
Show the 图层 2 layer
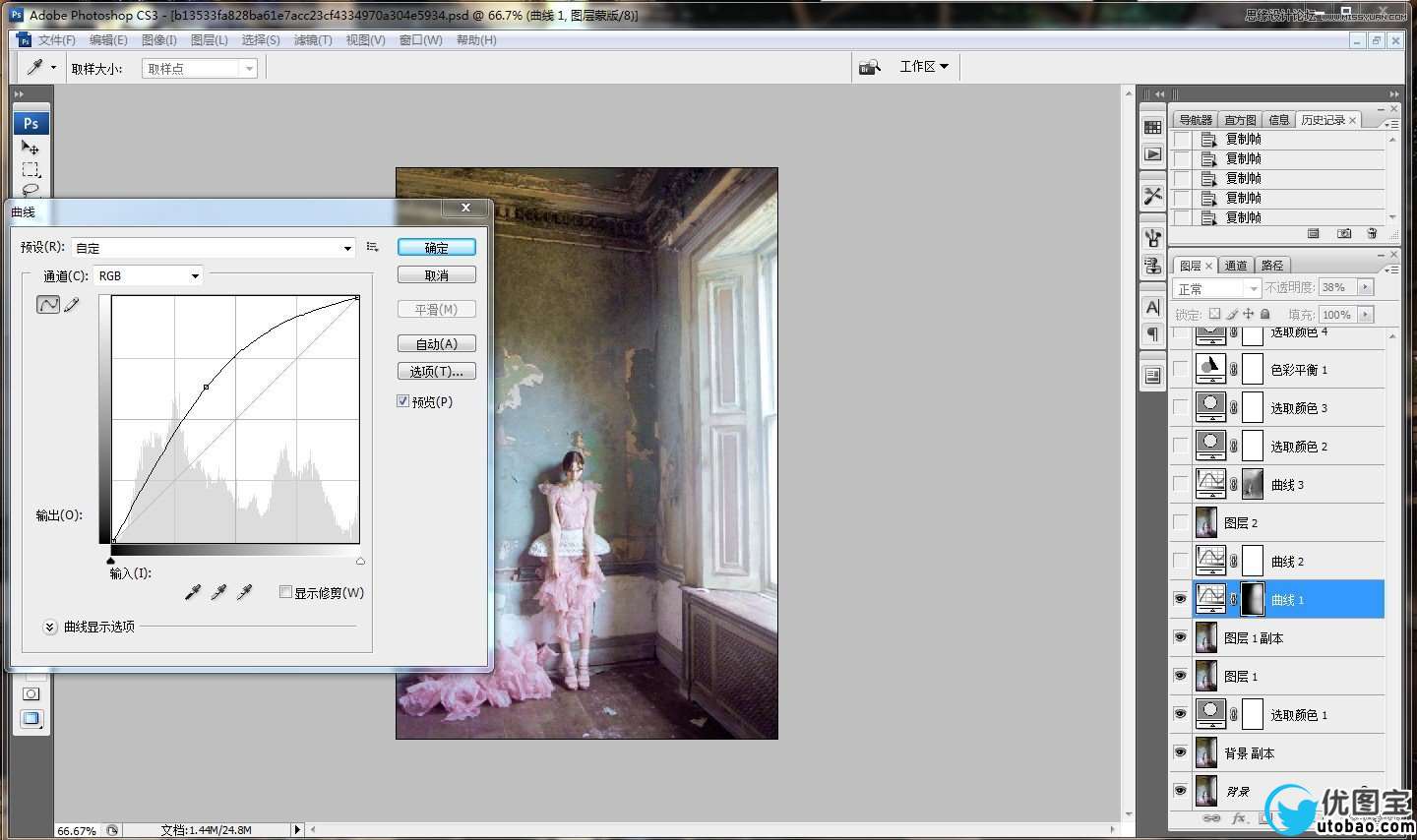click(1180, 522)
